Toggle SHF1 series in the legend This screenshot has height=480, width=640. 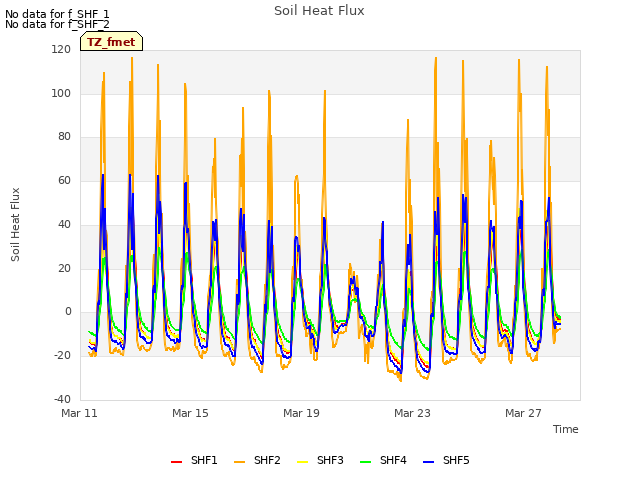(194, 460)
